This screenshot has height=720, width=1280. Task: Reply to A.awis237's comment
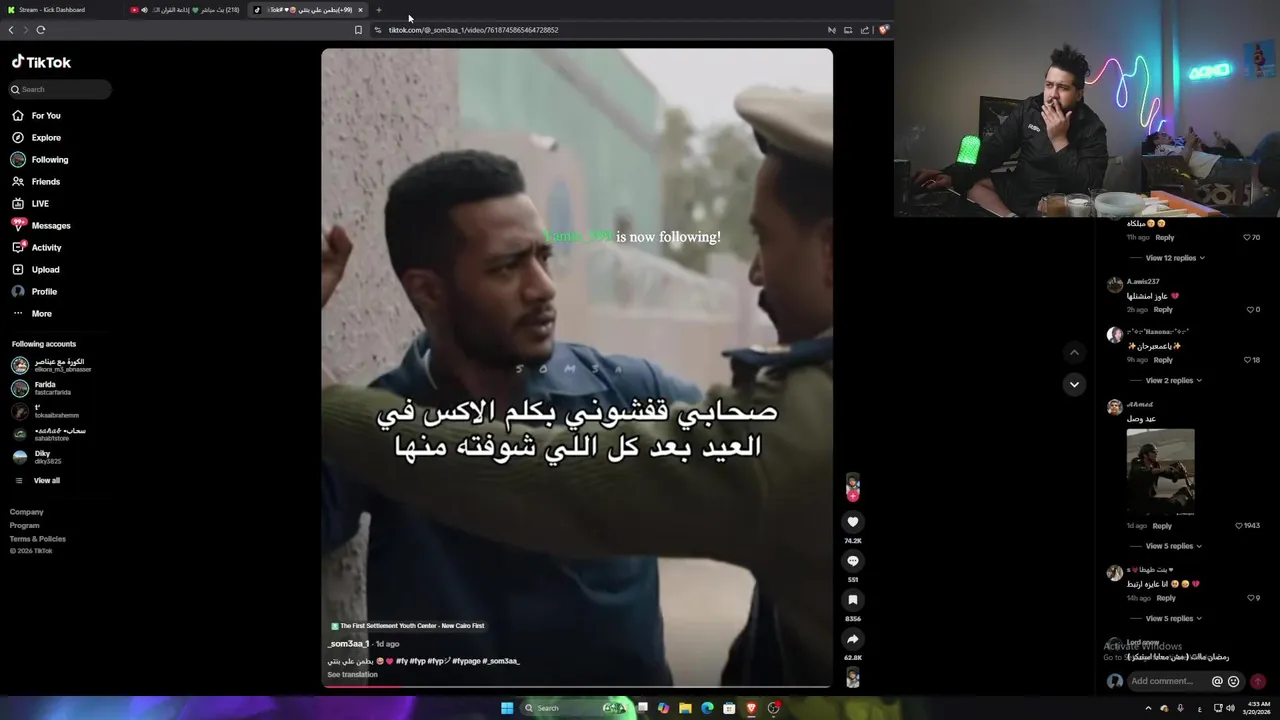[1163, 310]
